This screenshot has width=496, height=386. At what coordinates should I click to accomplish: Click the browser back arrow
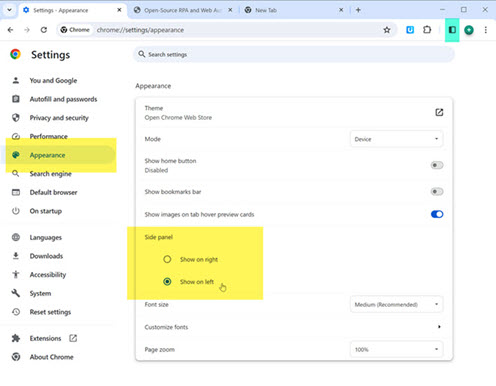[10, 30]
